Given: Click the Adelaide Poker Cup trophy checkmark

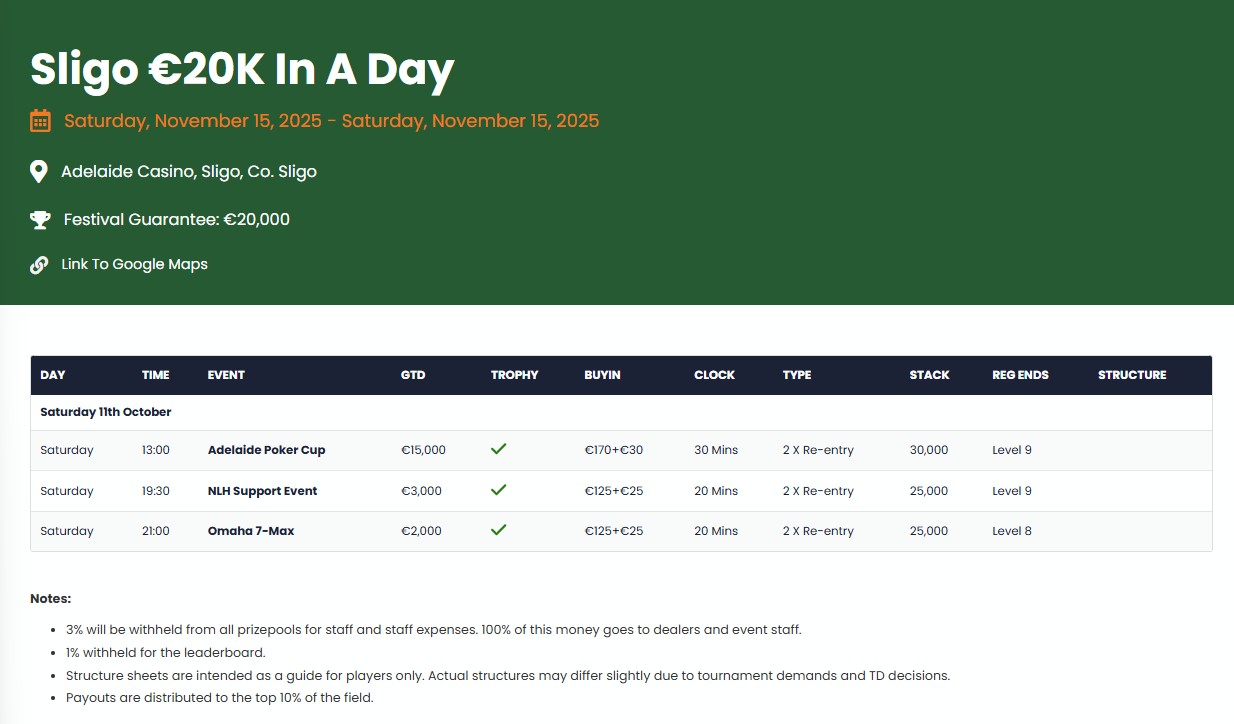Looking at the screenshot, I should point(498,450).
